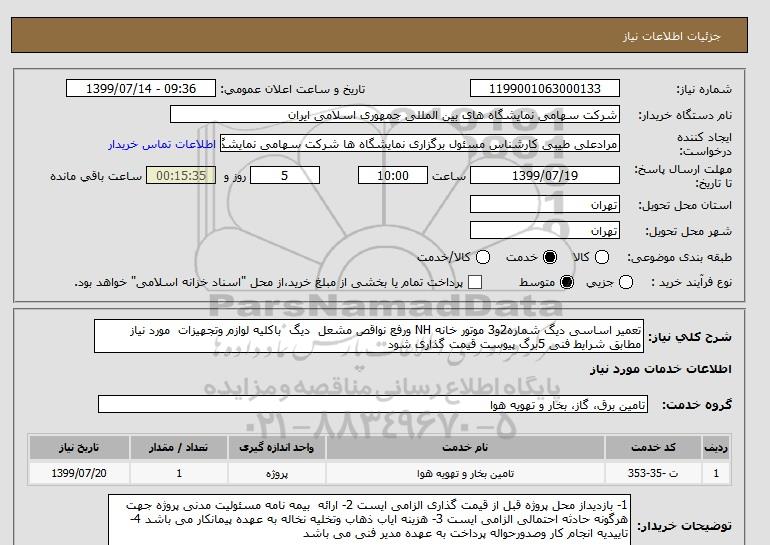770x545 pixels.
Task: Click the واحد اندازه گیری column header
Action: click(x=276, y=447)
